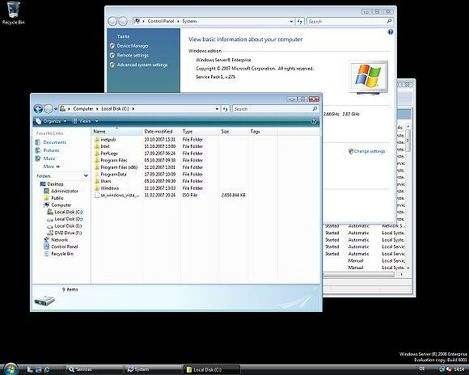Select the inetpub folder icon

pos(97,140)
